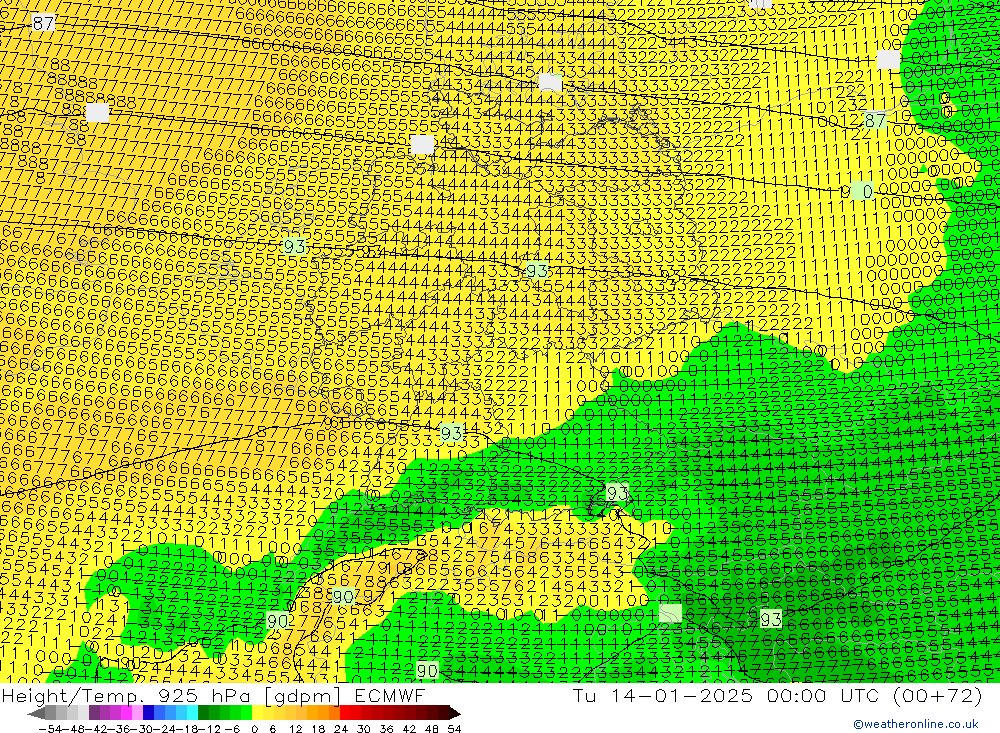Pick the bright yellow legend swatch above 0

click(x=257, y=713)
